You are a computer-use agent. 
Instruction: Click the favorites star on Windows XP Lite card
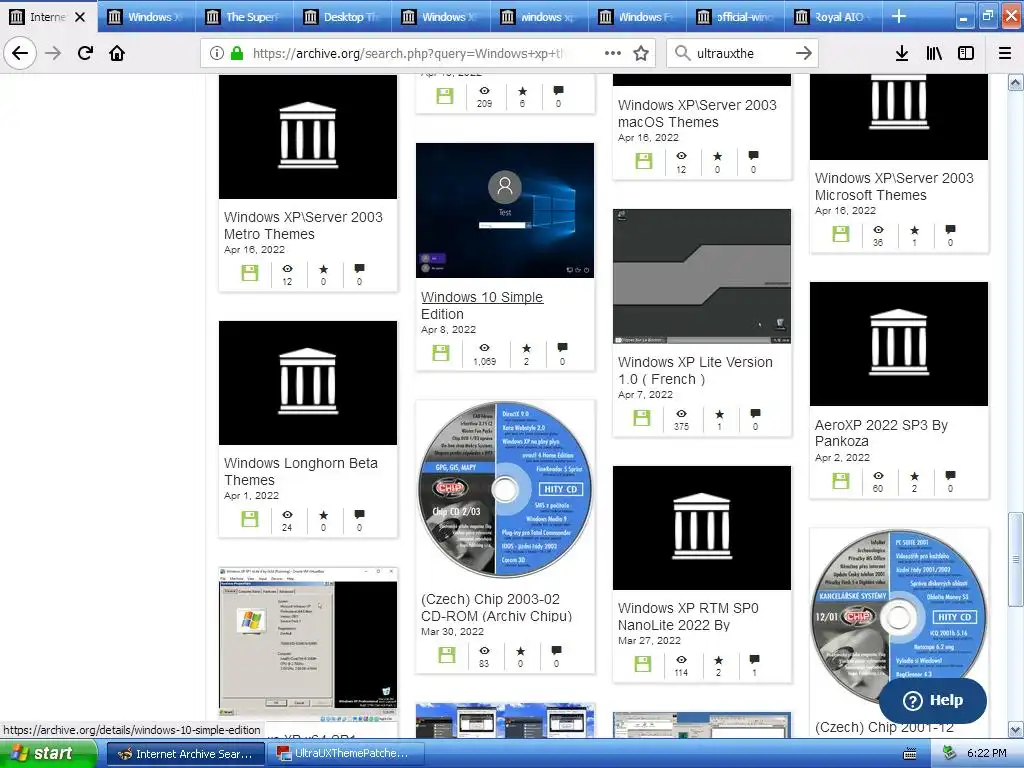(x=719, y=414)
